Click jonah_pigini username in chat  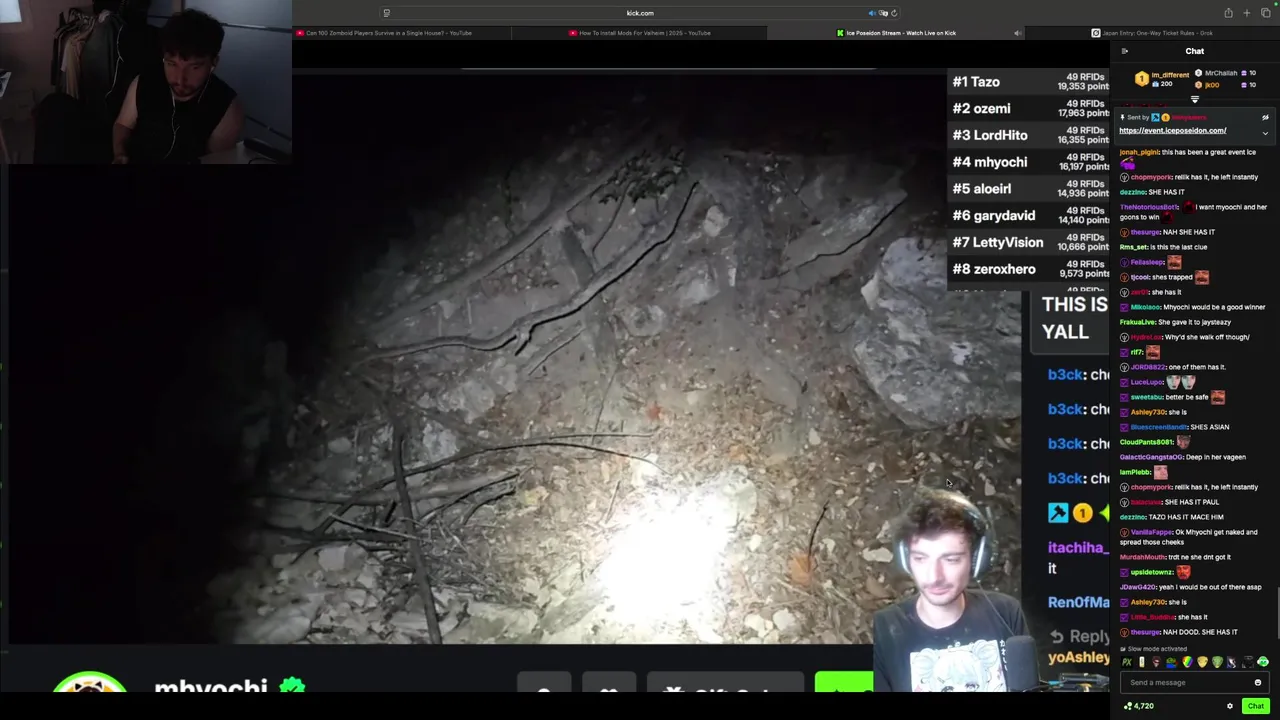[1139, 152]
